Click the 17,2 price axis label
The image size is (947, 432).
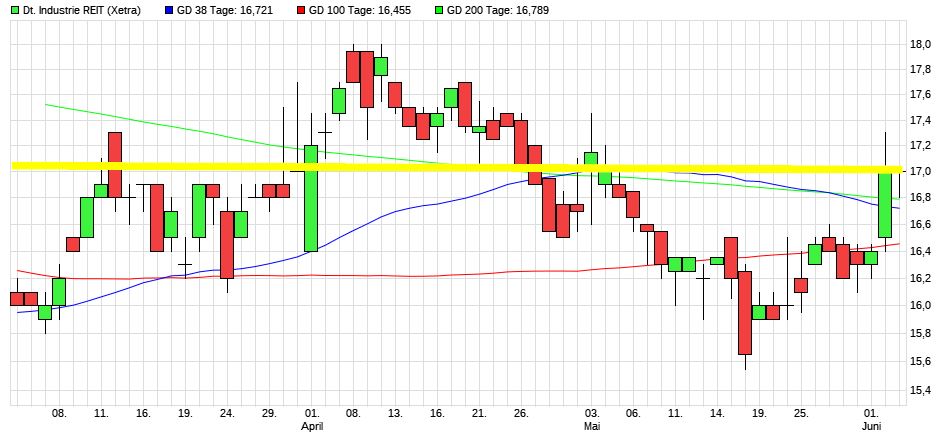(920, 146)
